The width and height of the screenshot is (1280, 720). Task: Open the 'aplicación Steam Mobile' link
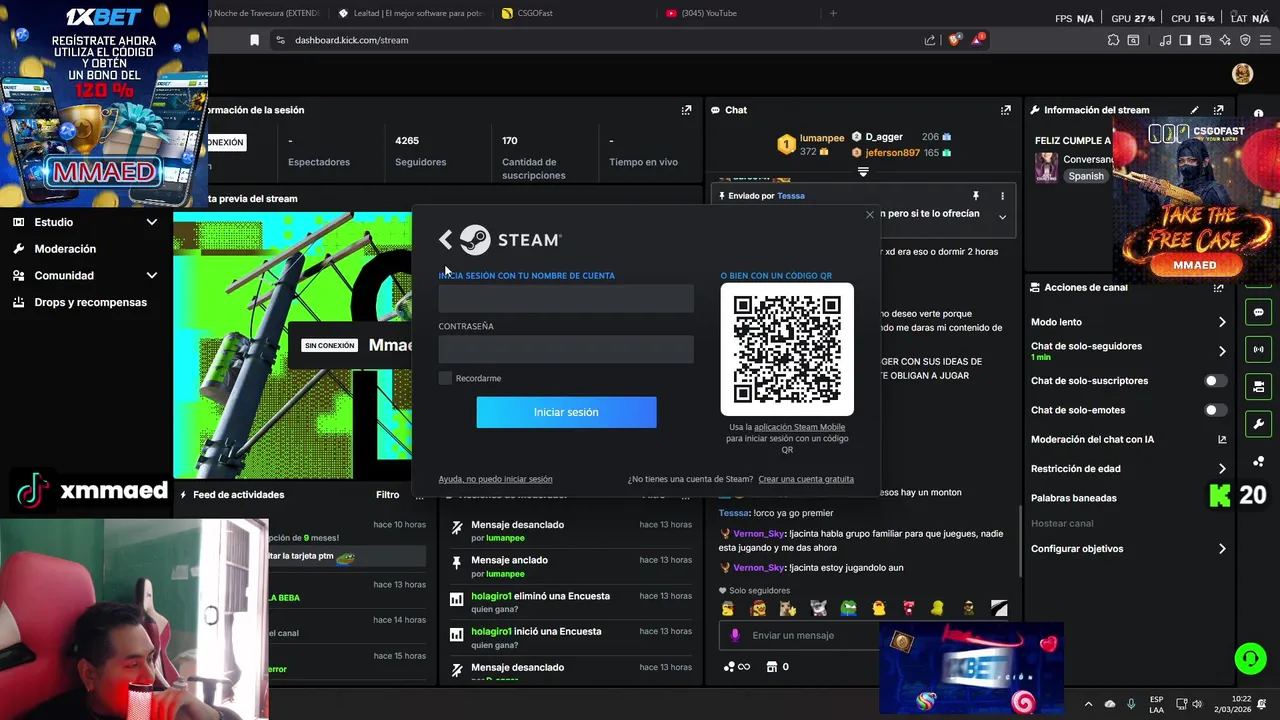[x=799, y=427]
